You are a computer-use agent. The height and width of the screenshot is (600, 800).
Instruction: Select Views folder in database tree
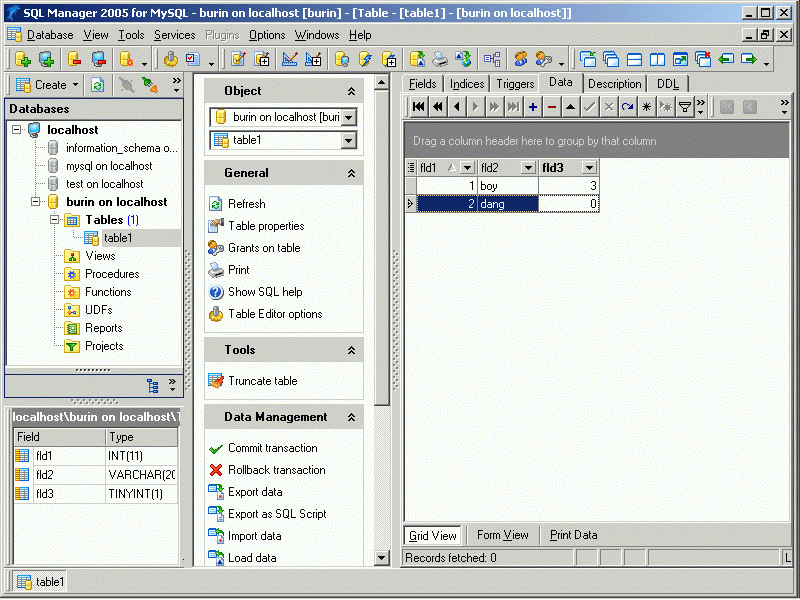100,256
